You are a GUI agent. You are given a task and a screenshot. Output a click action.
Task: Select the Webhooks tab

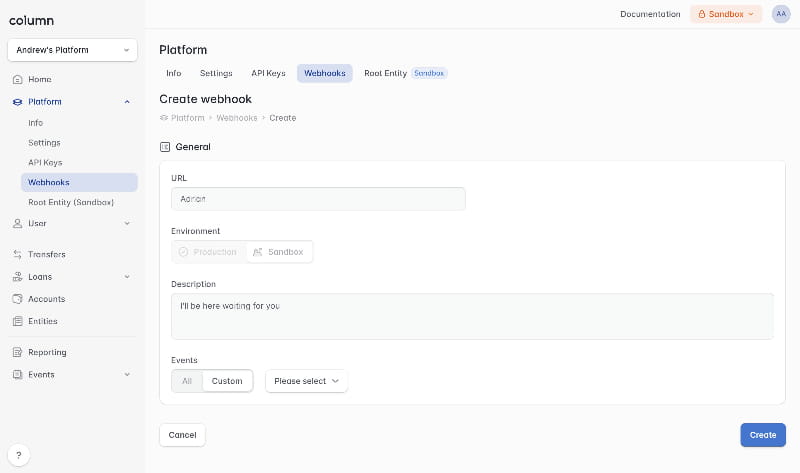coord(324,73)
